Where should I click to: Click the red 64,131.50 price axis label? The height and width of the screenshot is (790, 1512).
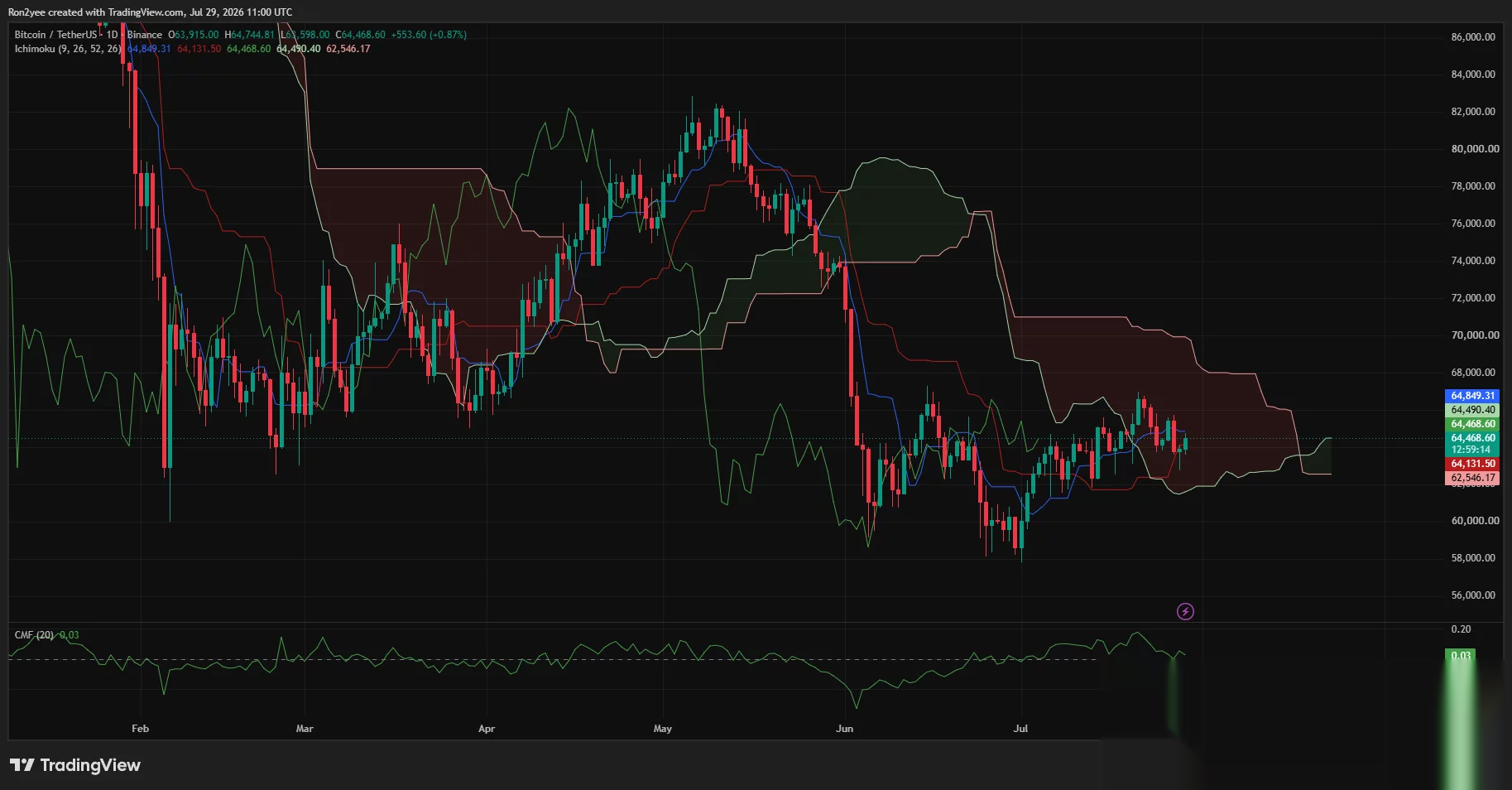1472,464
